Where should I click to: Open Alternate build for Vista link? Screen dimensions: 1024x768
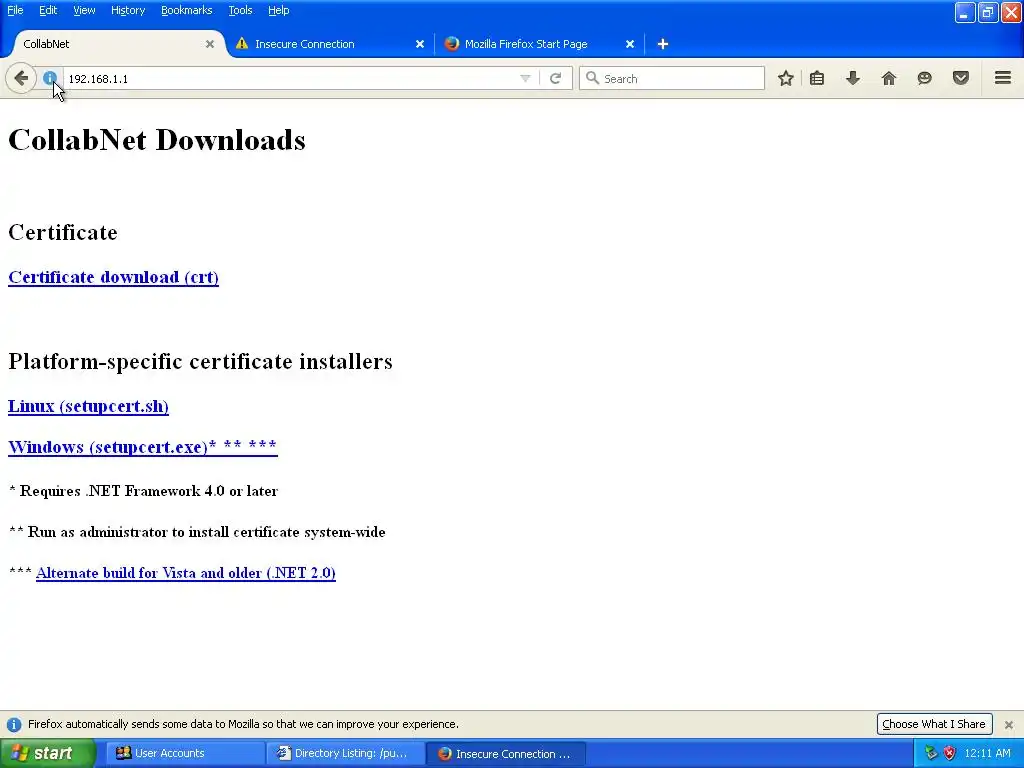tap(185, 573)
